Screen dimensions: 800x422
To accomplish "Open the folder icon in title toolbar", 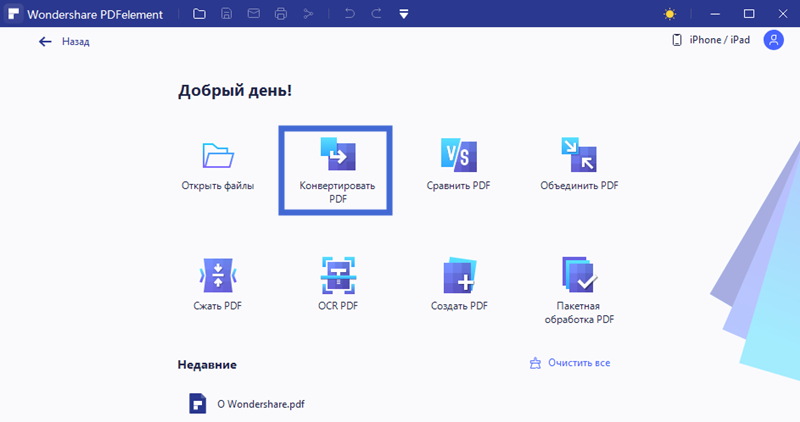I will [199, 14].
